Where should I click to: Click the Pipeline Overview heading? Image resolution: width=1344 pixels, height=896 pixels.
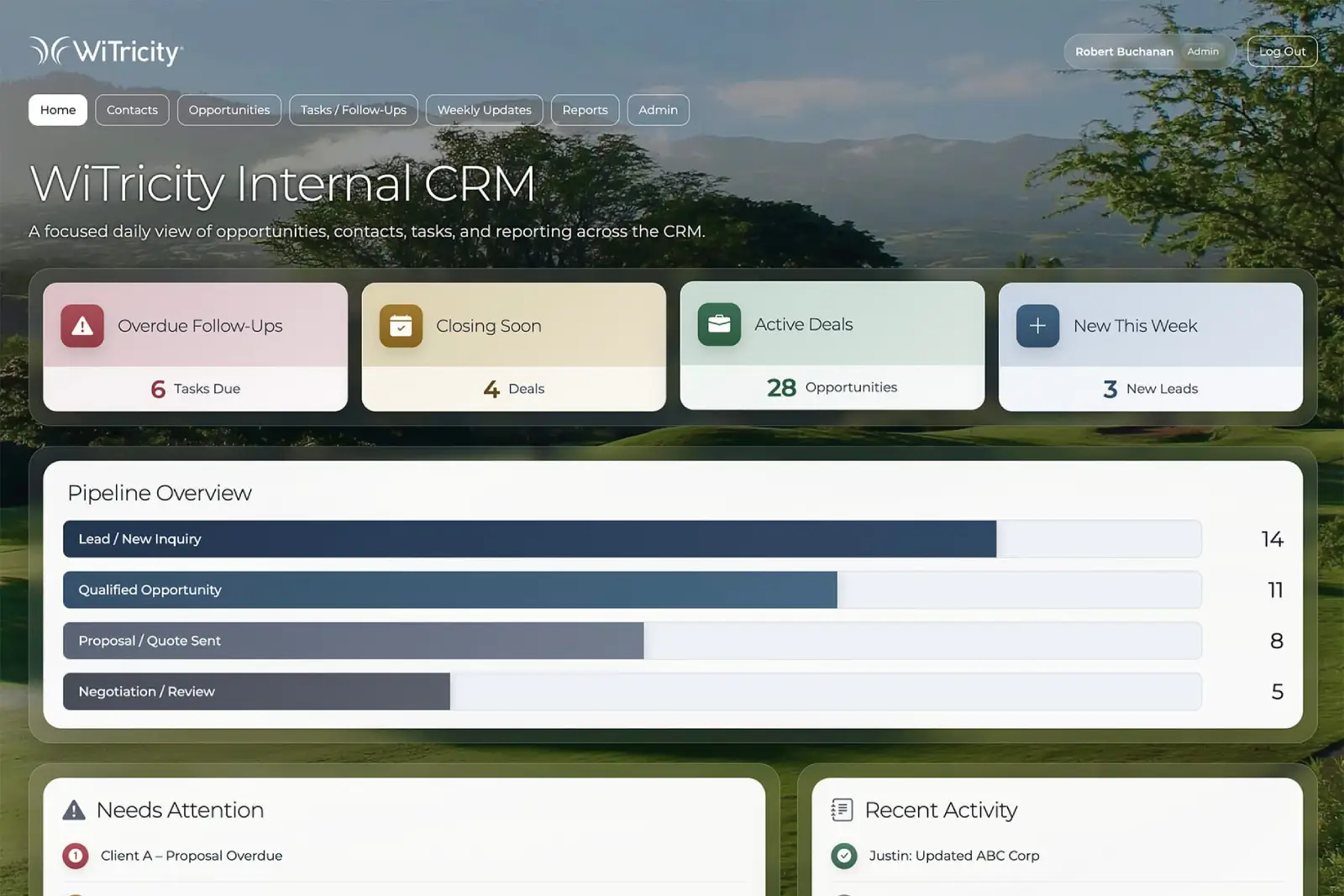160,493
